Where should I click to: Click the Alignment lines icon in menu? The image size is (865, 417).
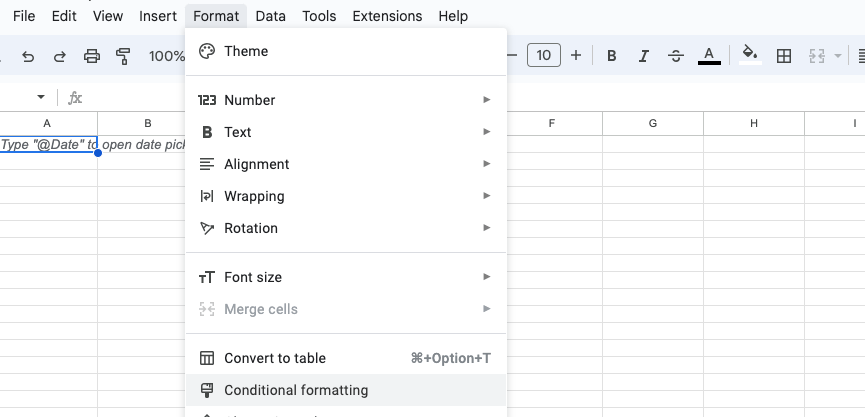coord(207,164)
